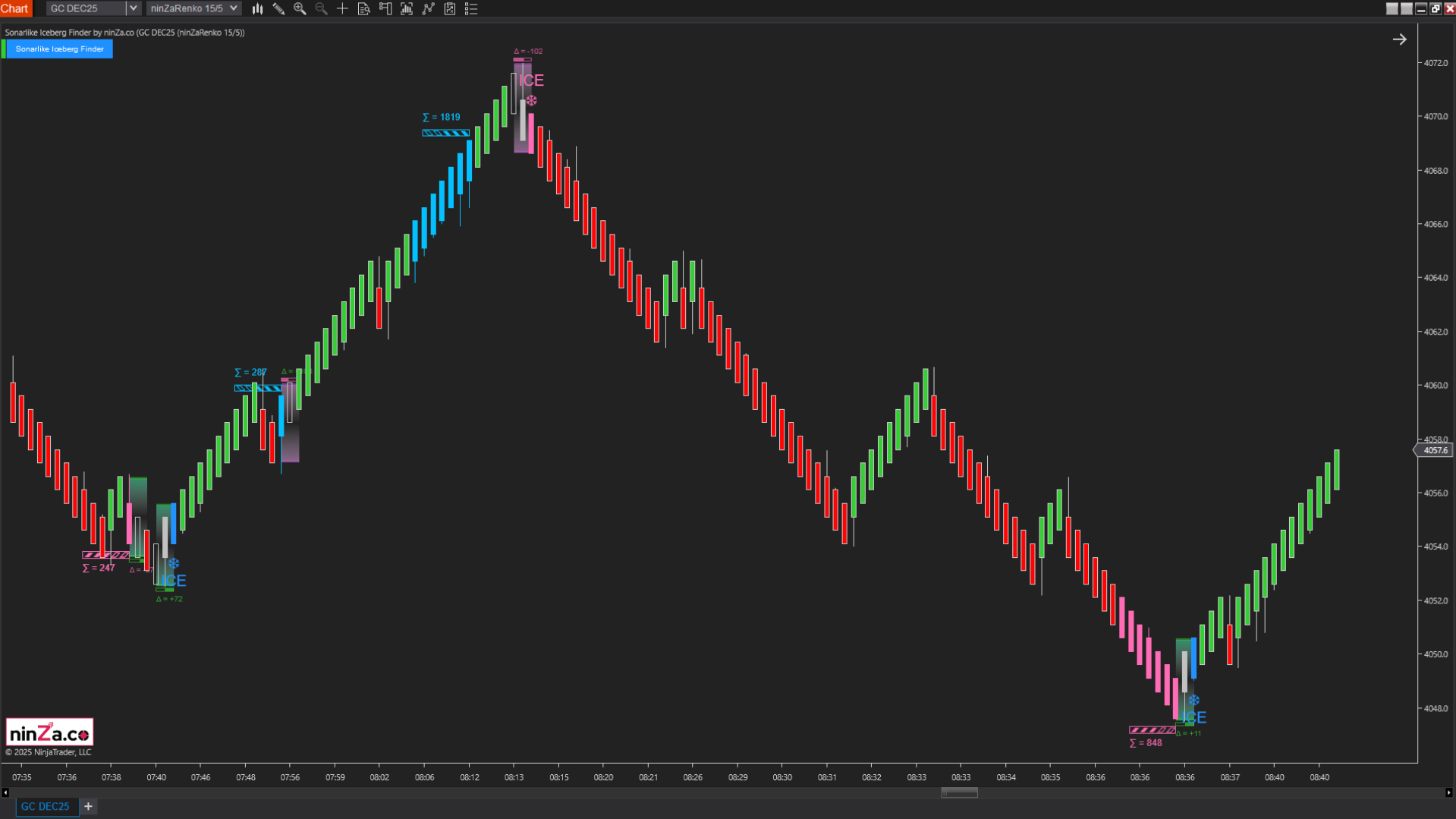This screenshot has width=1456, height=819.
Task: Enable the Crosshair tool
Action: point(342,8)
